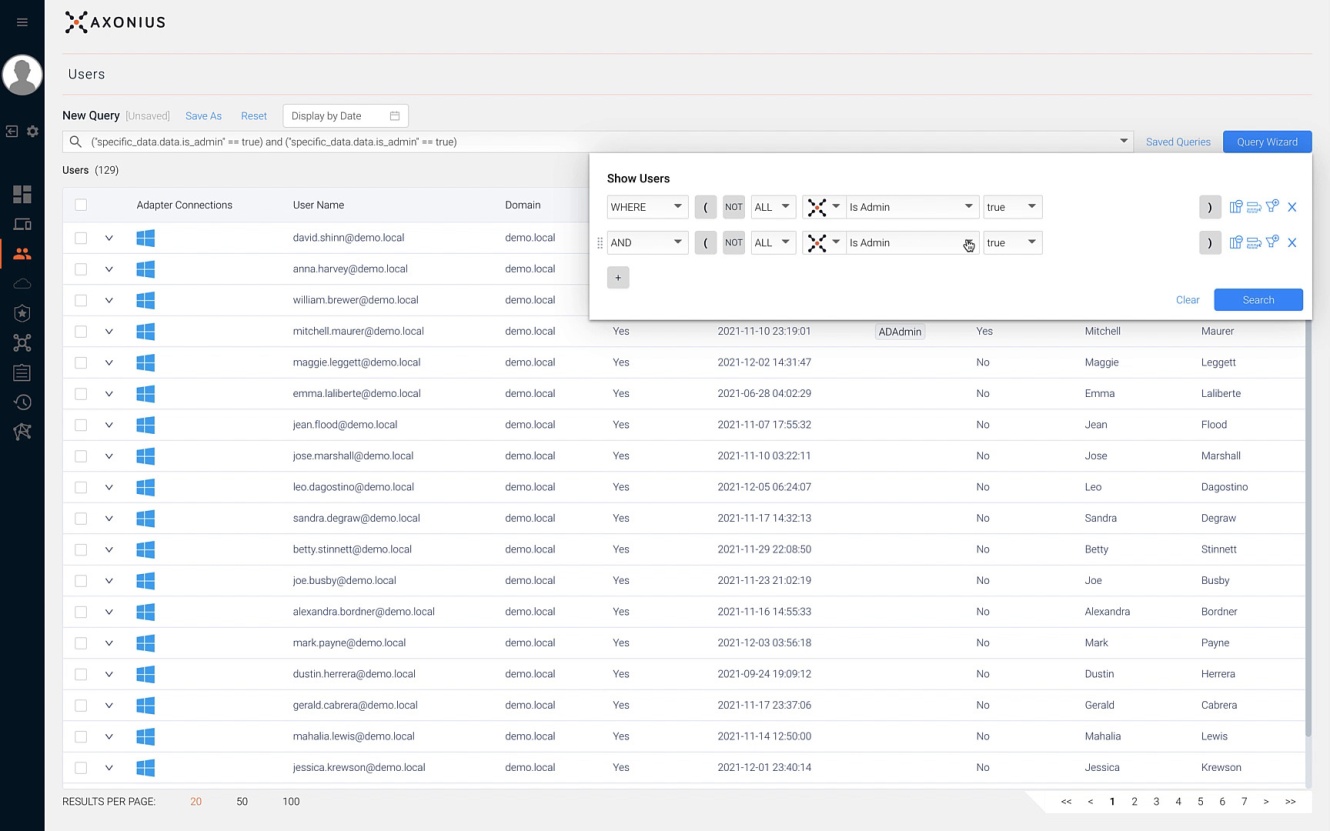Go to results page 7
Viewport: 1330px width, 831px height.
point(1244,802)
